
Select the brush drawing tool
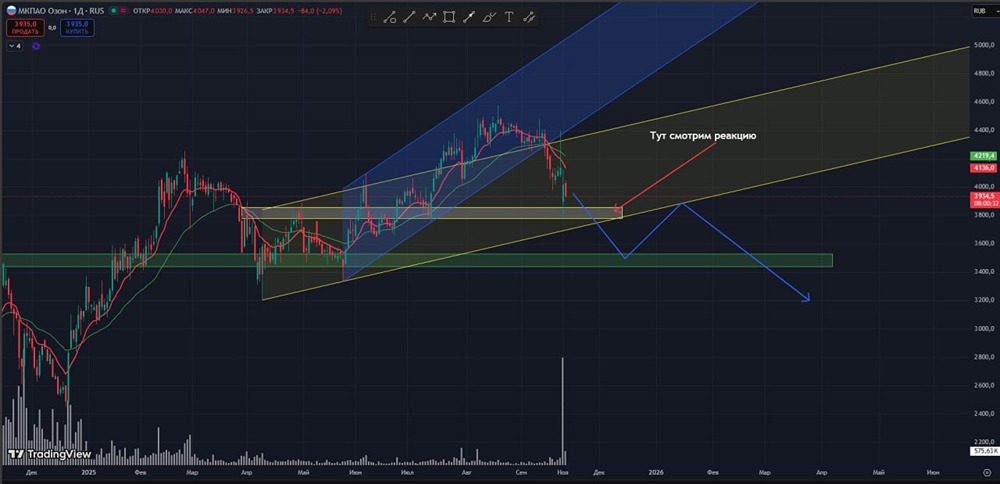tap(489, 18)
